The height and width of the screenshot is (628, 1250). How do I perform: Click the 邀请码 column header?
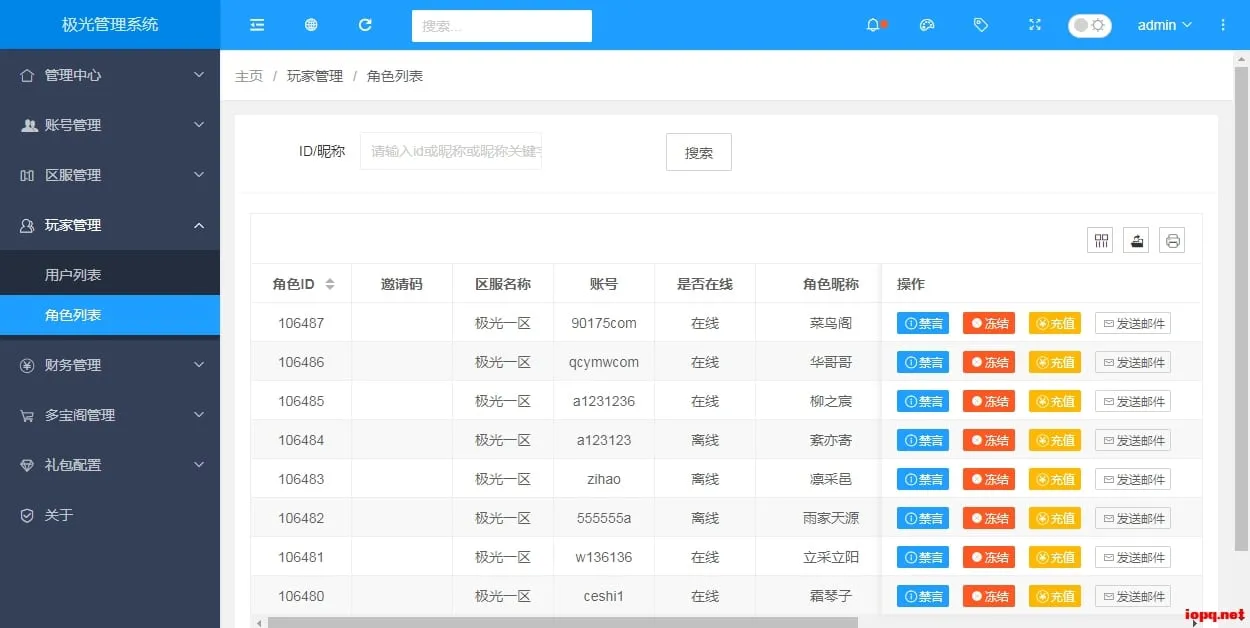[x=402, y=284]
